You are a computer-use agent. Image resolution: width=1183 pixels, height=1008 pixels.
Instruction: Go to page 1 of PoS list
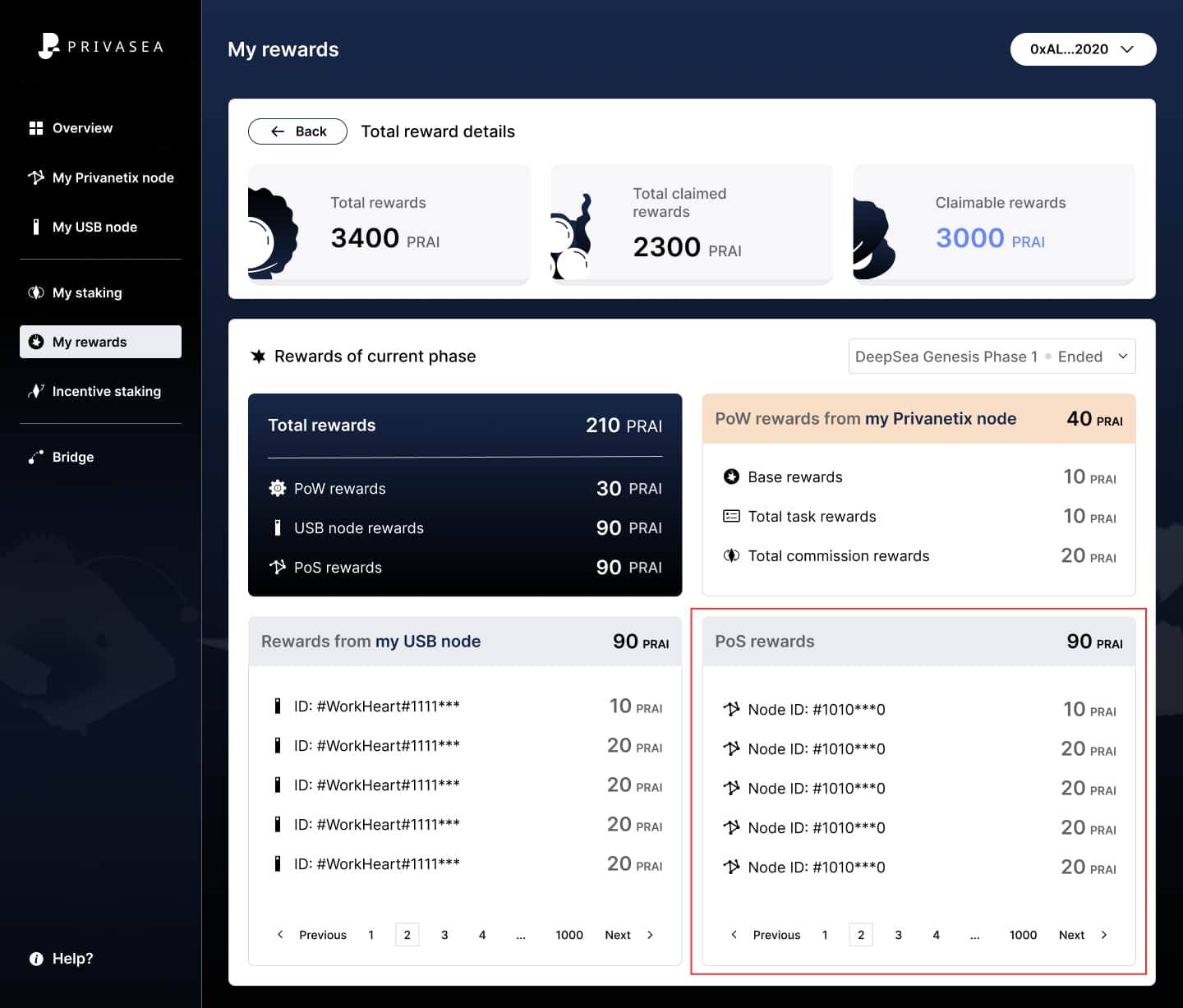(825, 935)
